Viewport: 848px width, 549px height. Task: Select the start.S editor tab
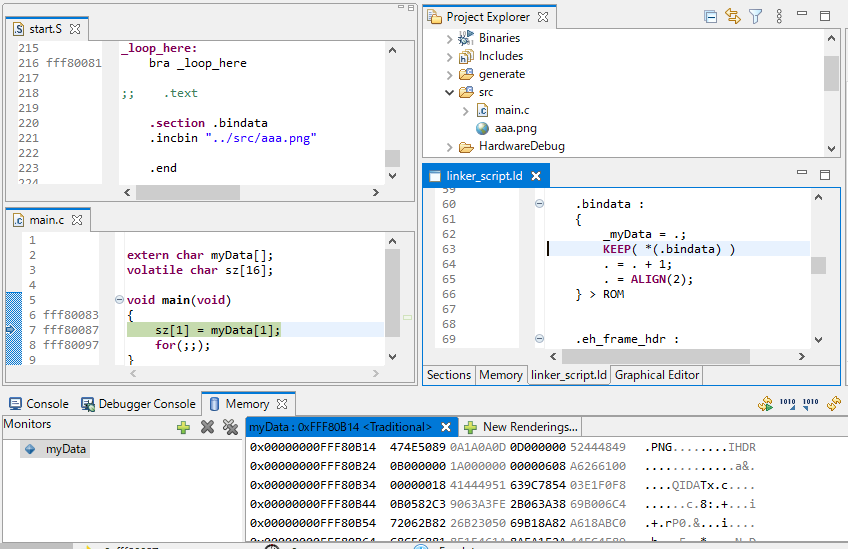pos(45,29)
